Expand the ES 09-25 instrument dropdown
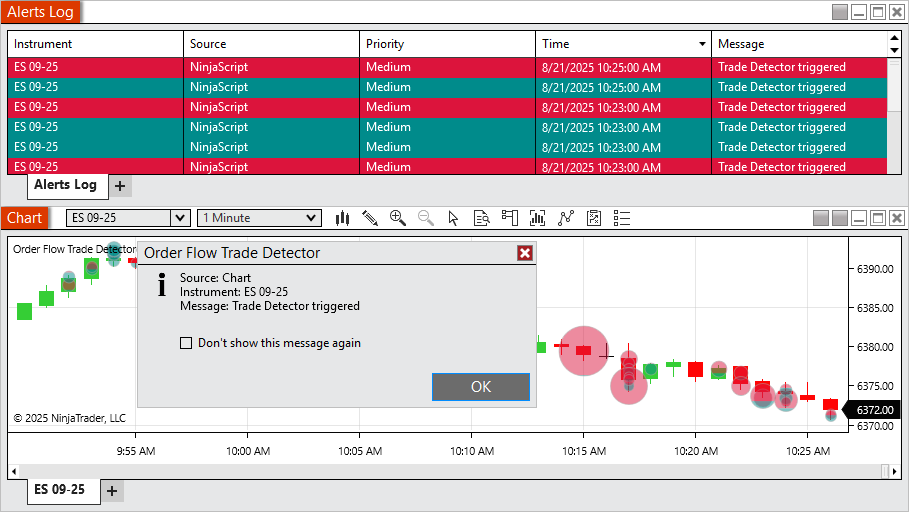The image size is (909, 512). point(180,218)
